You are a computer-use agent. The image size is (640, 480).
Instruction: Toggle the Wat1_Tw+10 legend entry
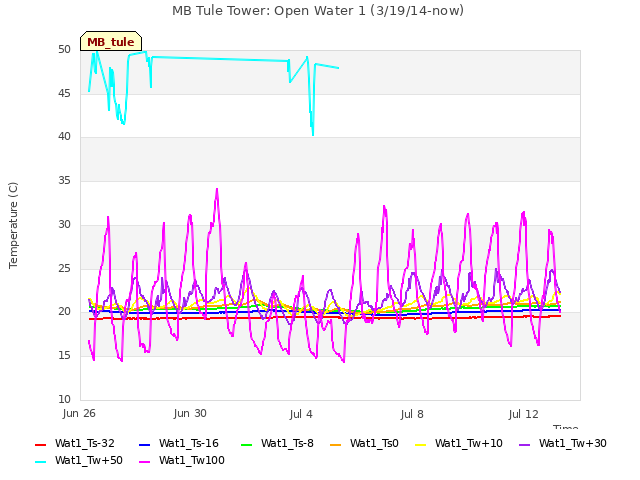459,444
